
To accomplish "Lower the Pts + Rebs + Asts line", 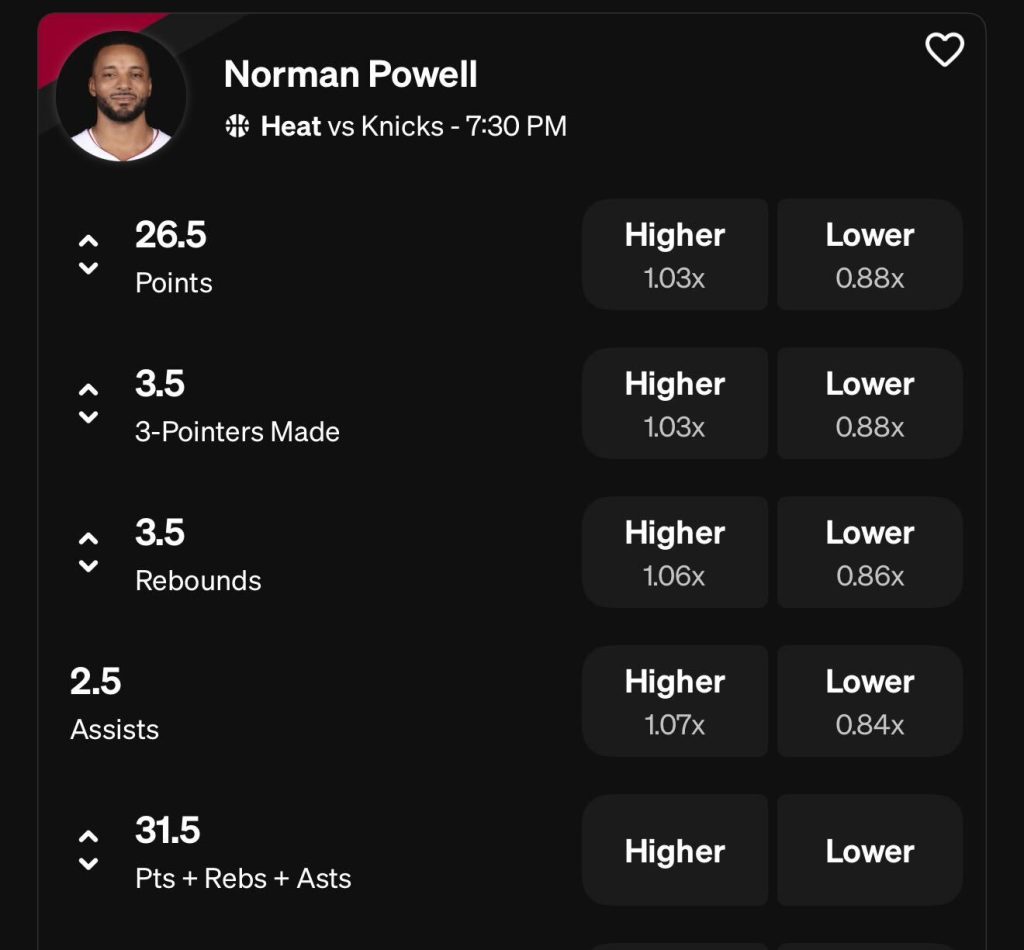I will point(89,863).
